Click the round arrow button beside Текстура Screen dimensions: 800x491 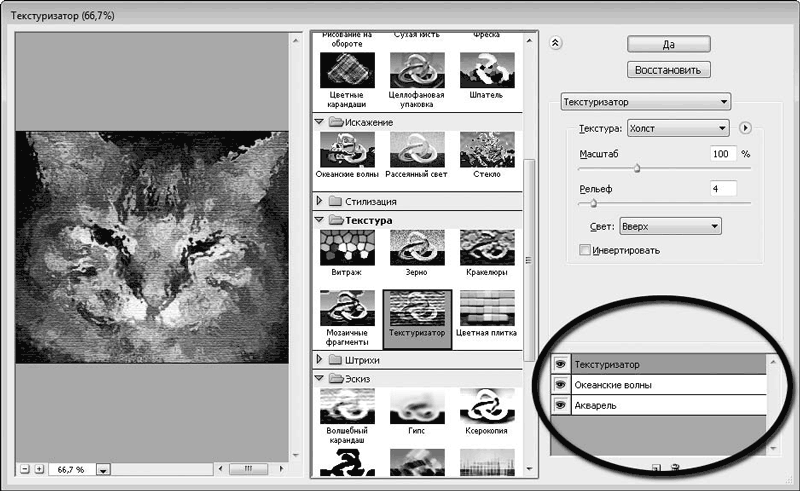745,128
